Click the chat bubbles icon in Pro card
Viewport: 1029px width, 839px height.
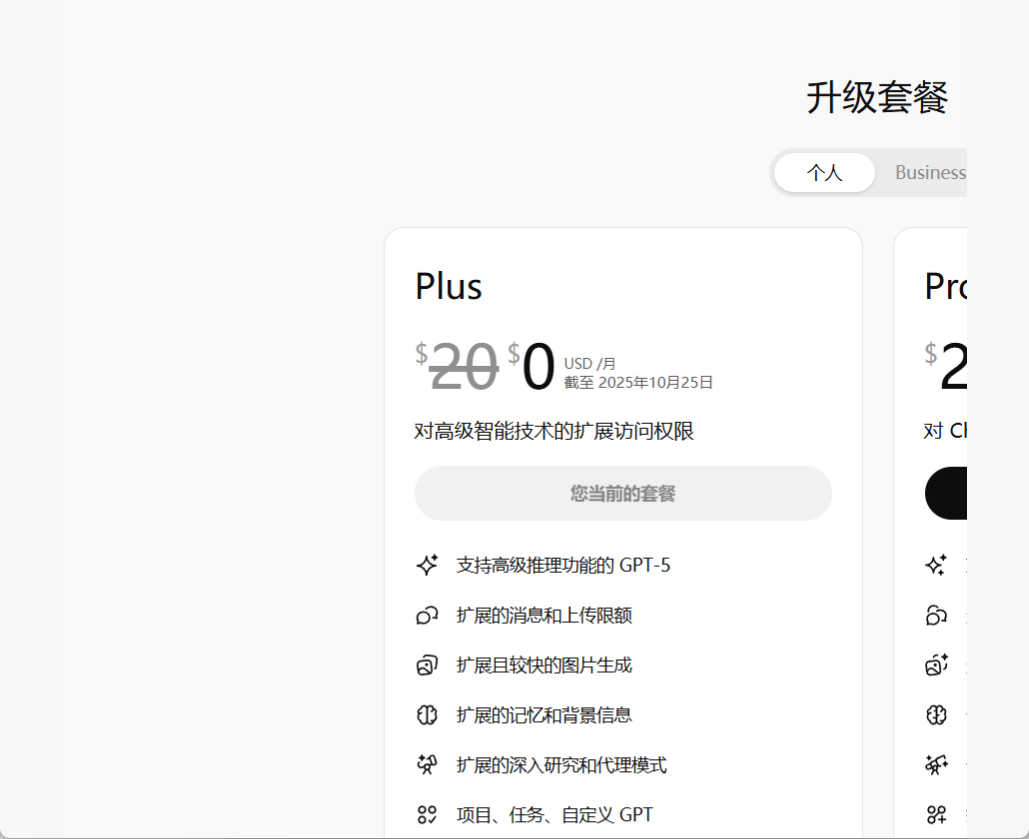click(x=936, y=615)
